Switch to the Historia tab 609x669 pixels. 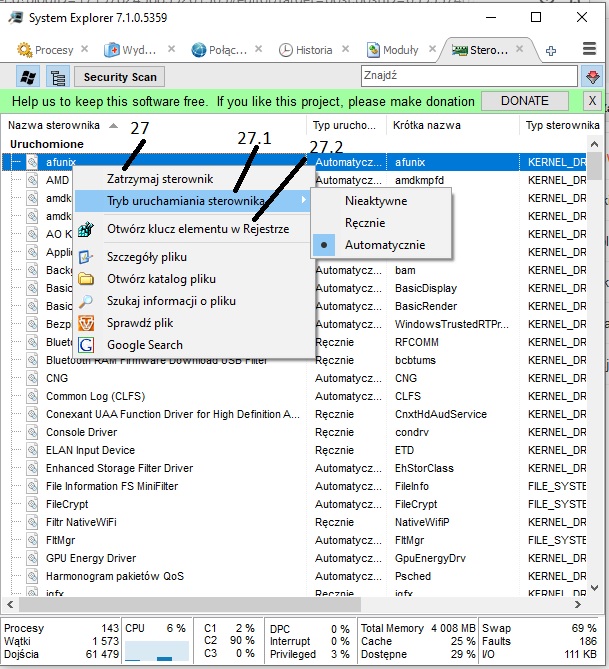point(314,50)
